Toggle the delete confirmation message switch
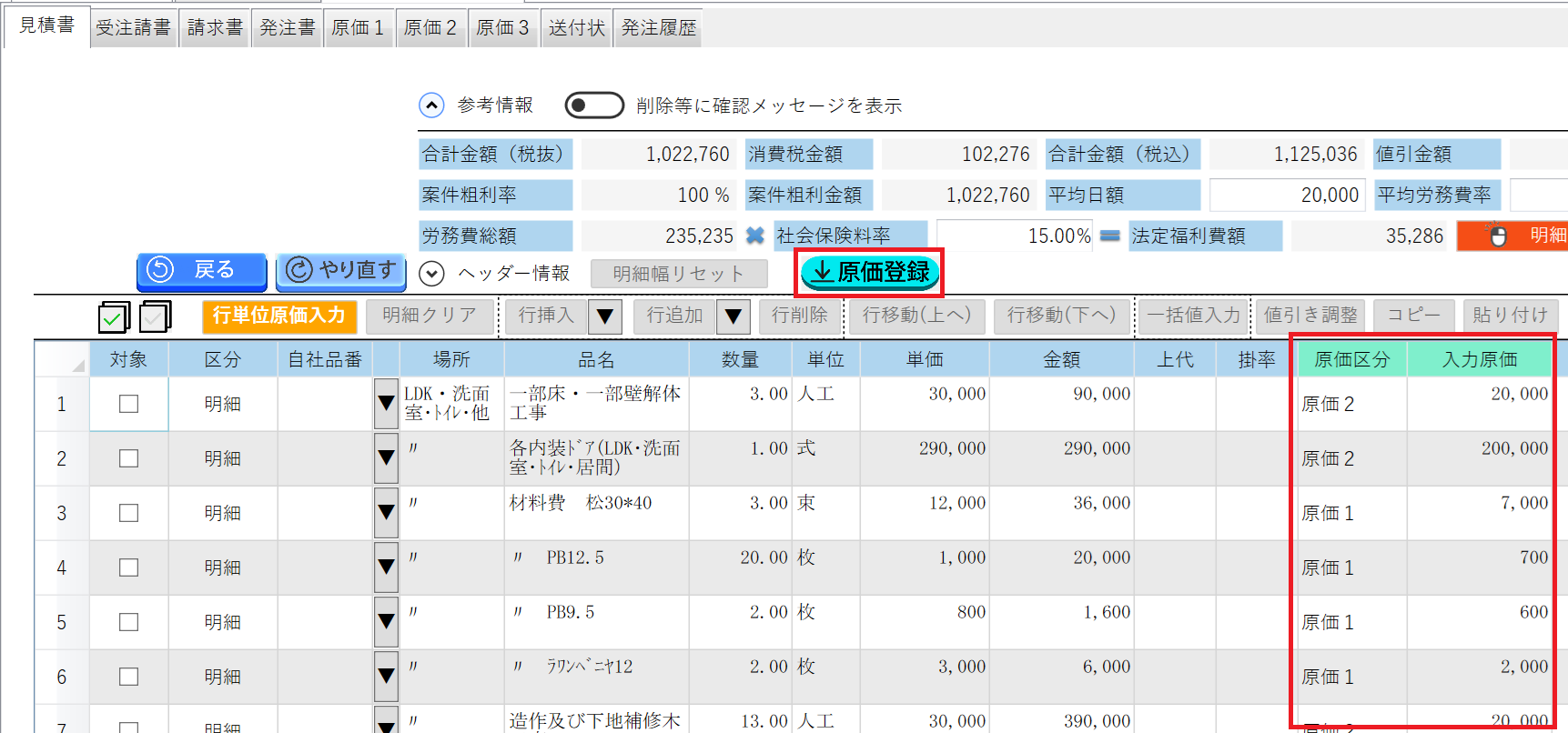This screenshot has height=733, width=1568. tap(593, 105)
